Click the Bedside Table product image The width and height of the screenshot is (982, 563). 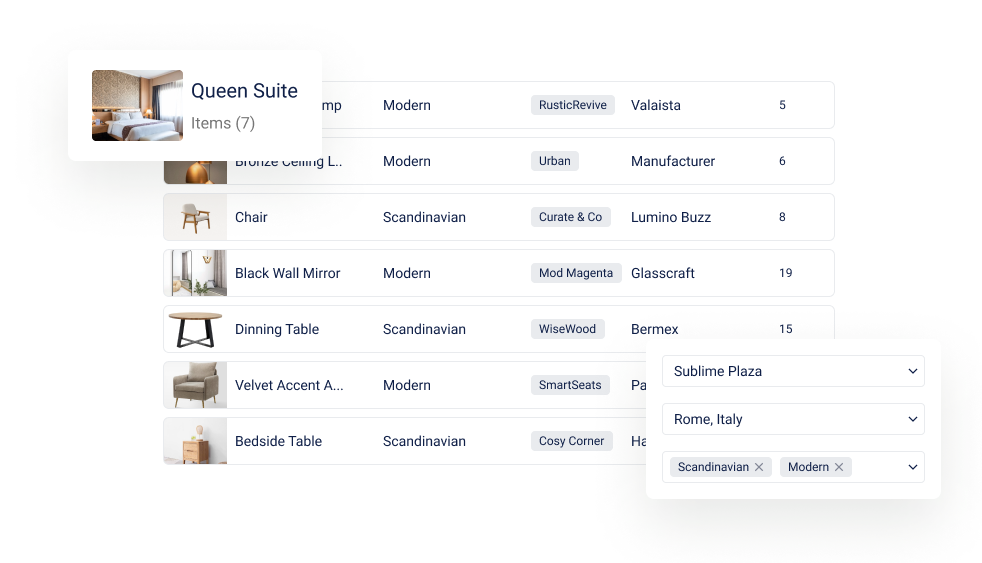pos(195,441)
